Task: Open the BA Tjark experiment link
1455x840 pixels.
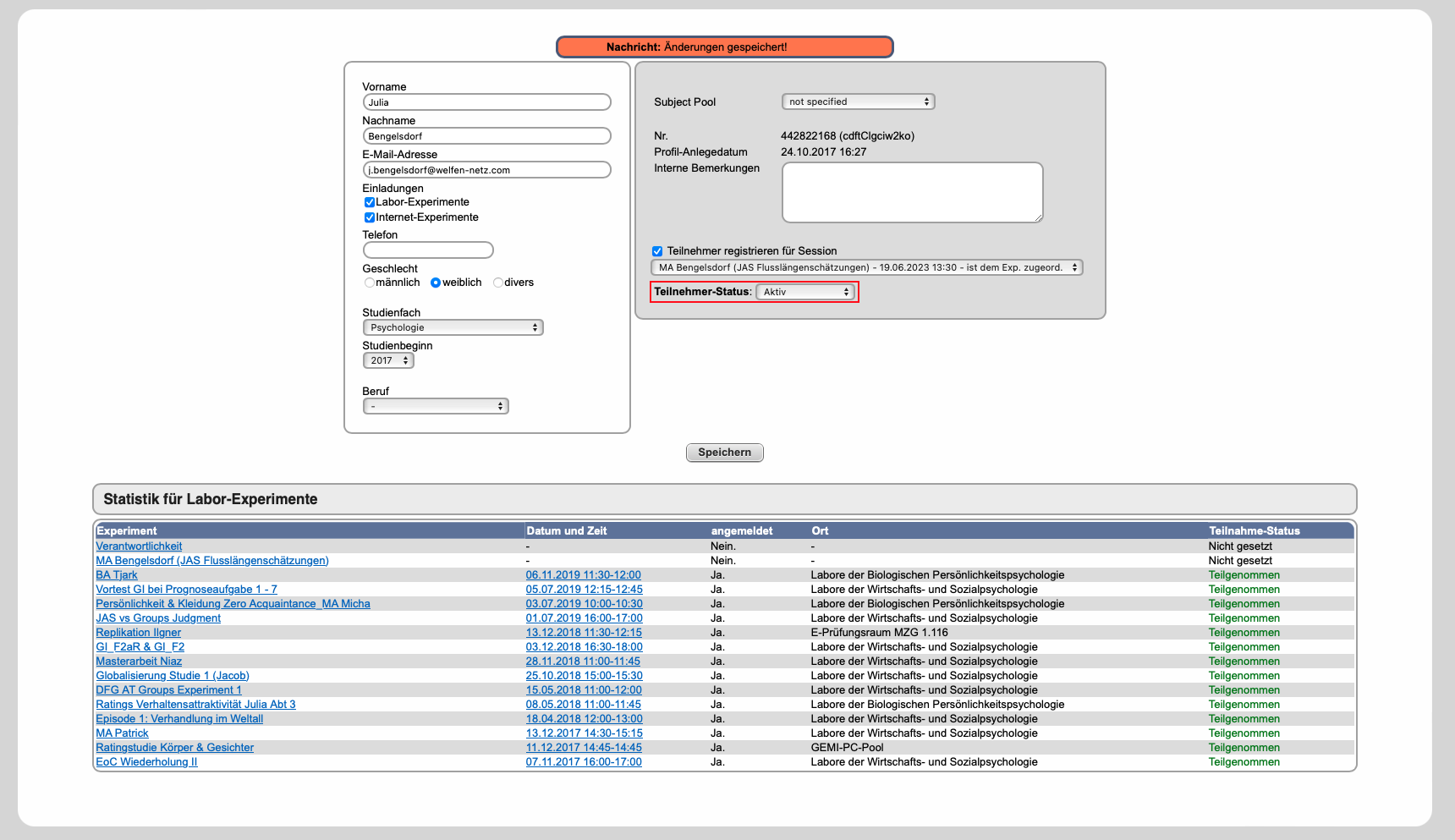Action: (x=117, y=575)
